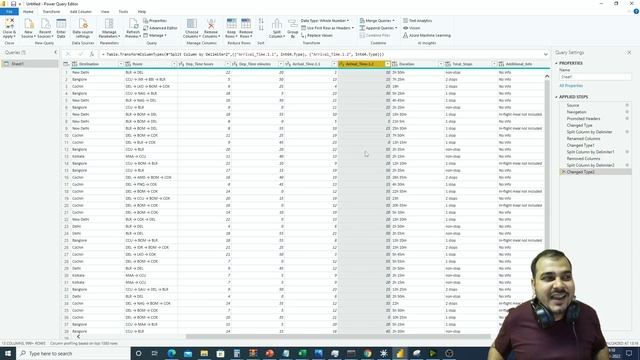
Task: Click the table select-all corner icon
Action: click(x=66, y=64)
